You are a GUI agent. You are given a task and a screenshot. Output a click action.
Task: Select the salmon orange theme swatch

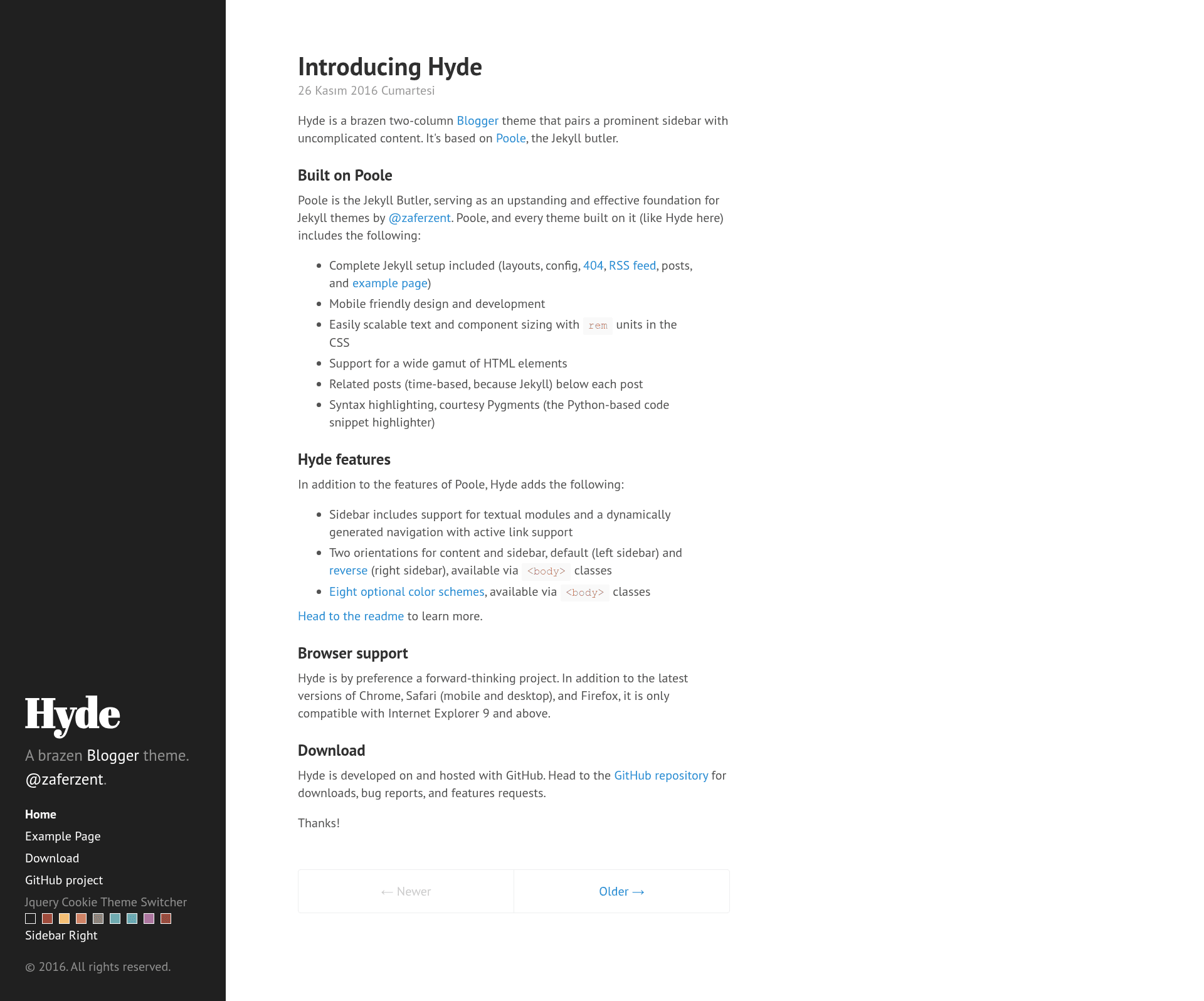coord(81,918)
